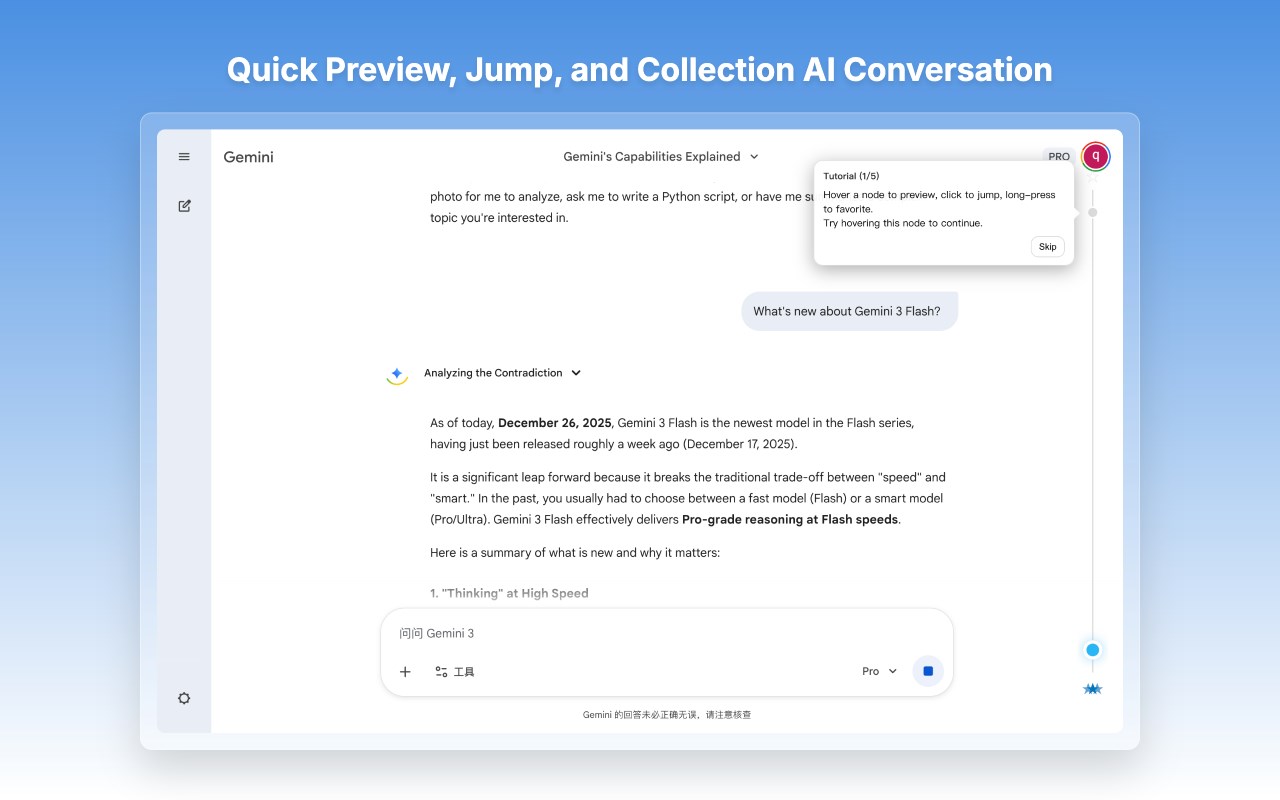Viewport: 1280px width, 800px height.
Task: Click the active blue timeline node
Action: click(1092, 650)
